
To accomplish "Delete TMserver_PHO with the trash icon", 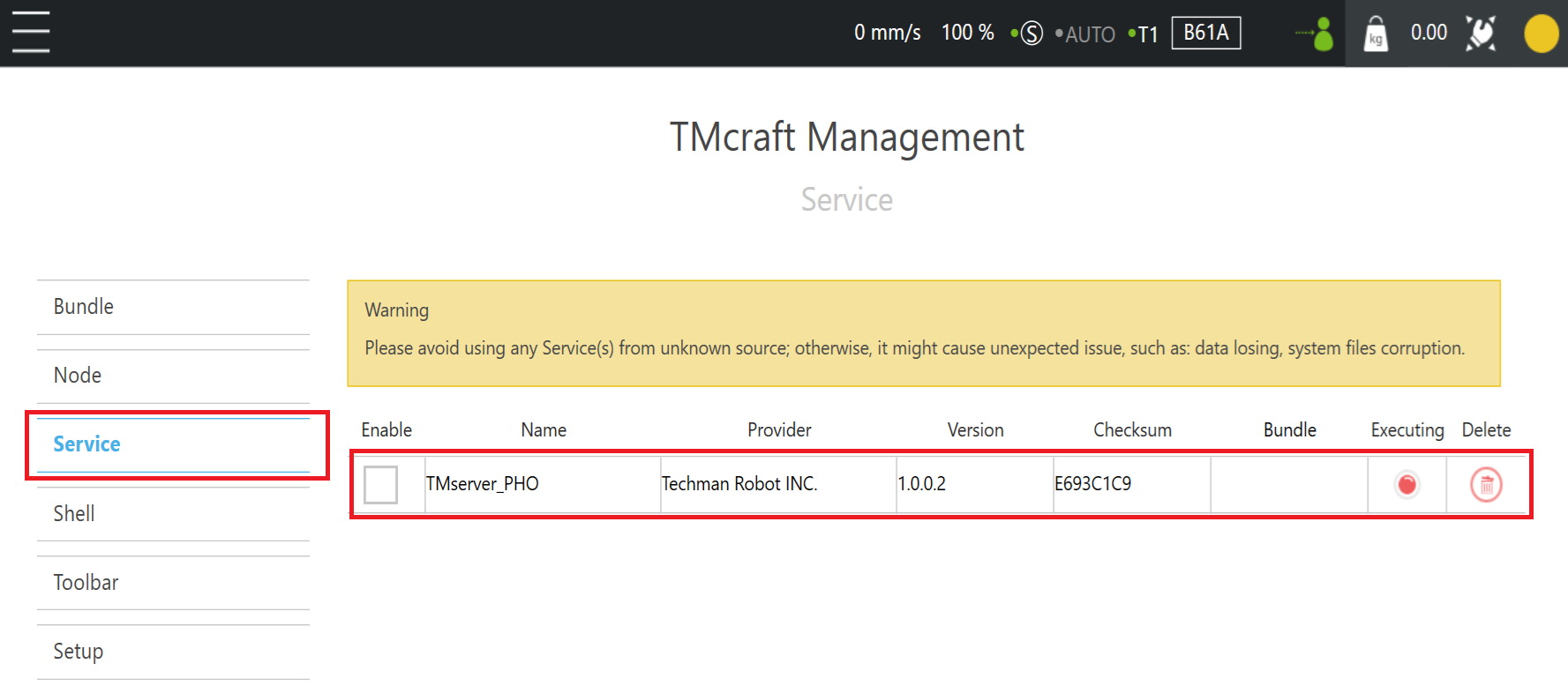I will [x=1486, y=484].
